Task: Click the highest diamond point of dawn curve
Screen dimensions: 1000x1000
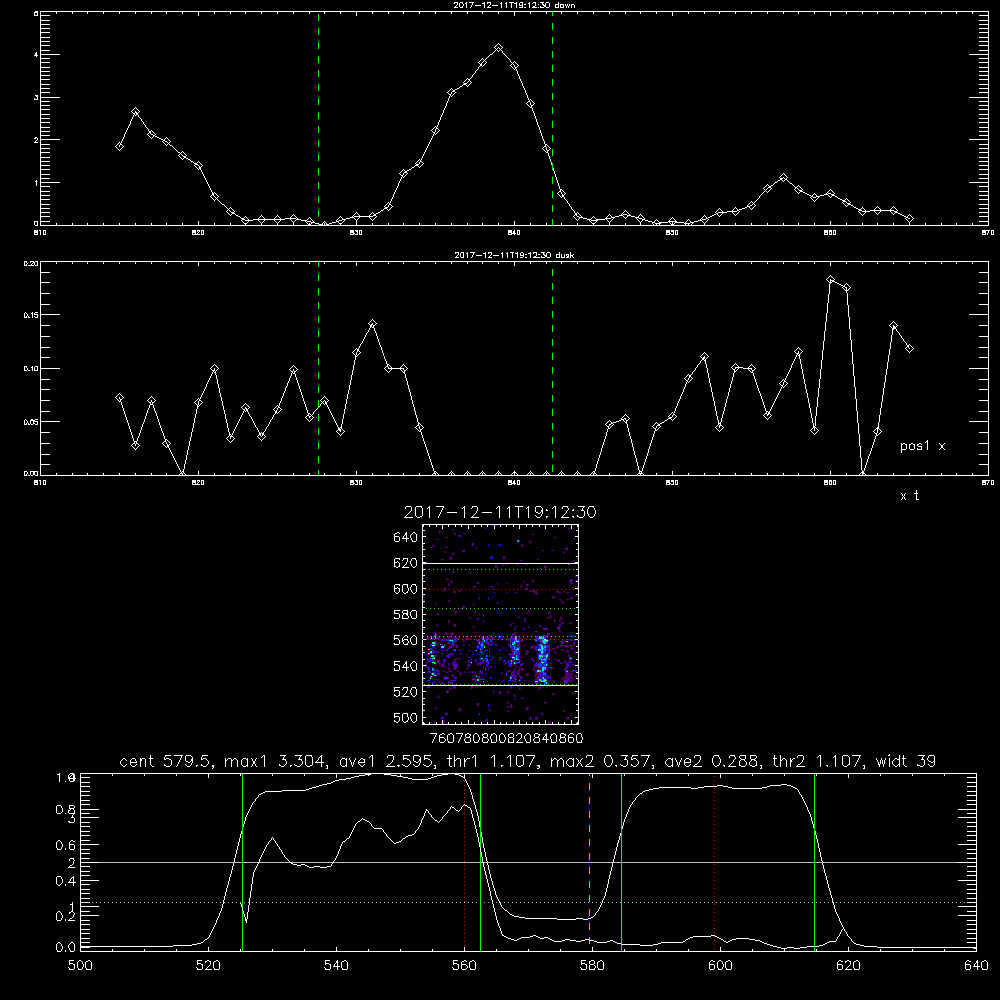Action: click(x=499, y=48)
